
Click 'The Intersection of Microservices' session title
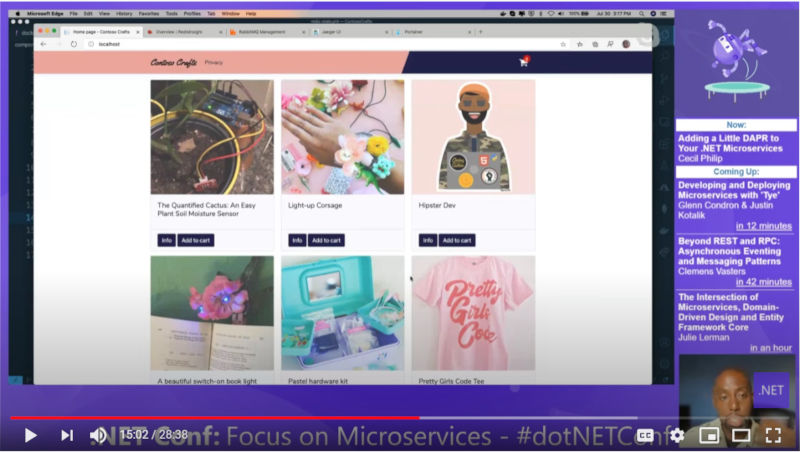(x=731, y=312)
